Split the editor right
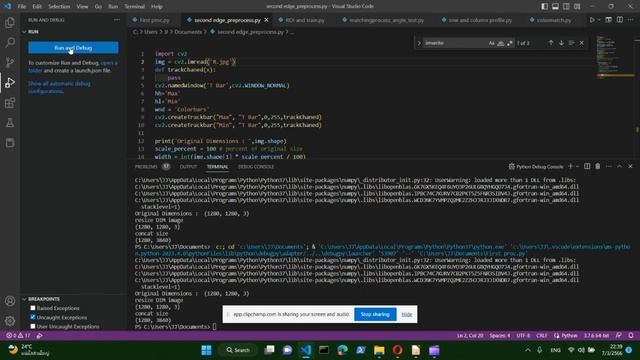Screen dimensions: 640x360 pyautogui.click(x=620, y=20)
